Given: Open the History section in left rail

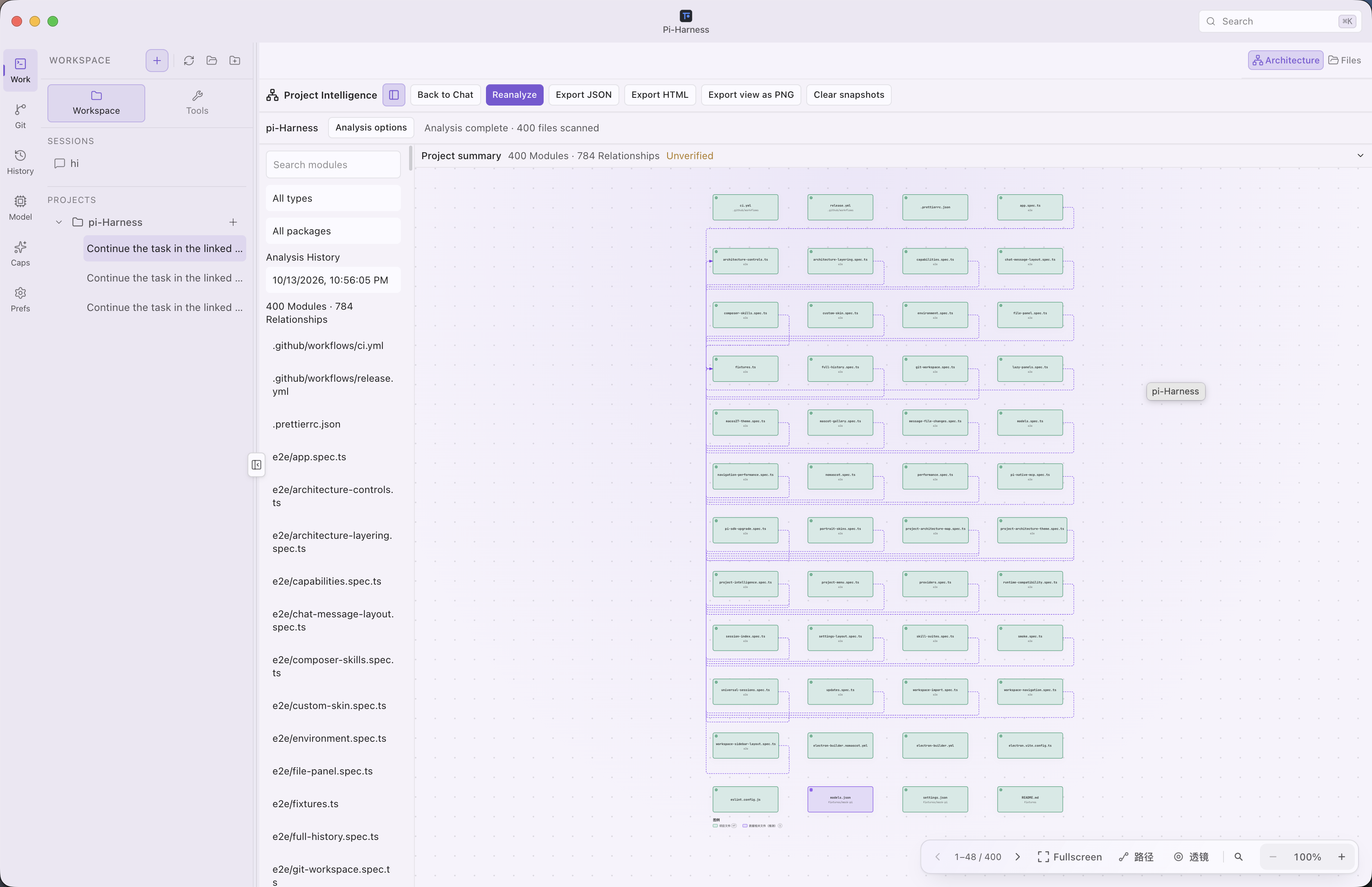Looking at the screenshot, I should click(x=20, y=162).
